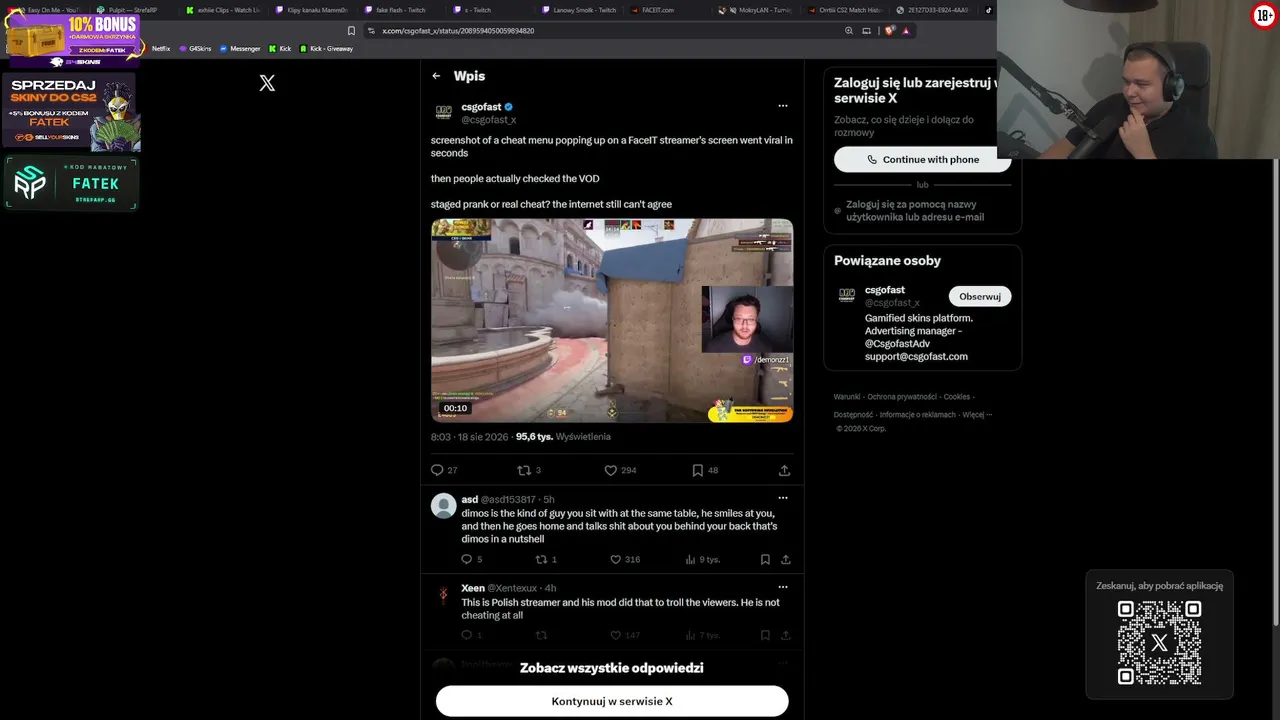Switch to the fake flash - Twitch tab
The image size is (1280, 720).
[x=399, y=10]
